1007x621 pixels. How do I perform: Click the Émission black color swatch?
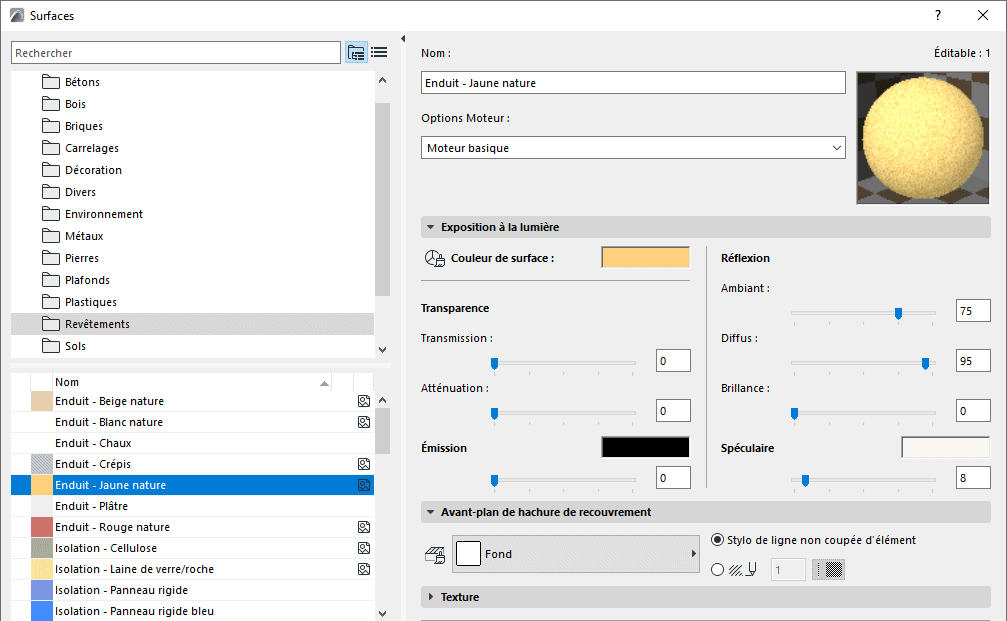point(645,448)
